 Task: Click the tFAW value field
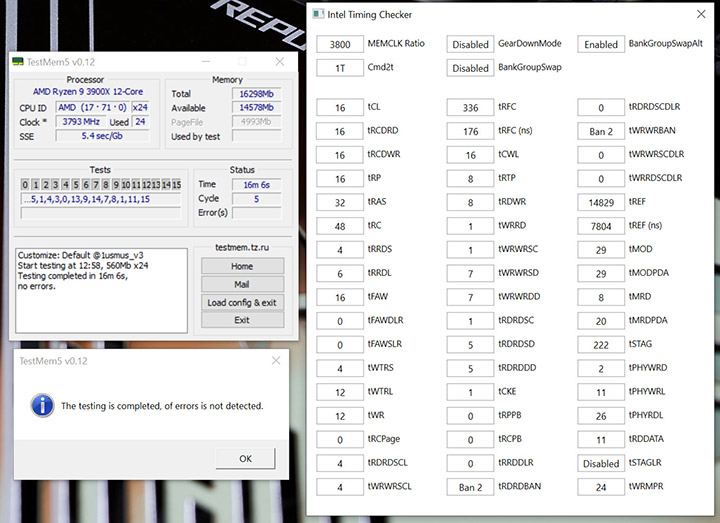point(340,297)
